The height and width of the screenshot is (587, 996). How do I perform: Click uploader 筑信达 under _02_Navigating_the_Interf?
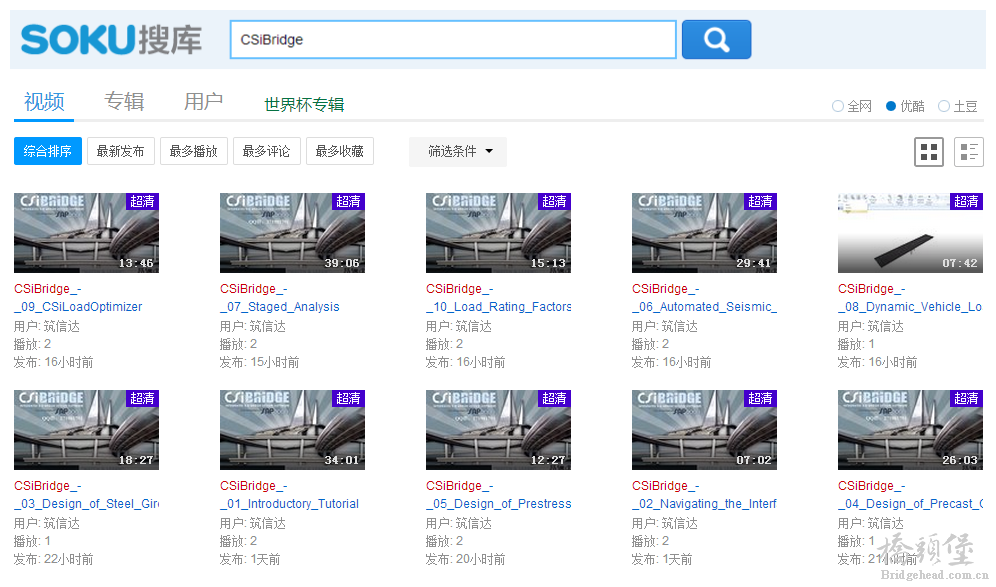tap(680, 523)
